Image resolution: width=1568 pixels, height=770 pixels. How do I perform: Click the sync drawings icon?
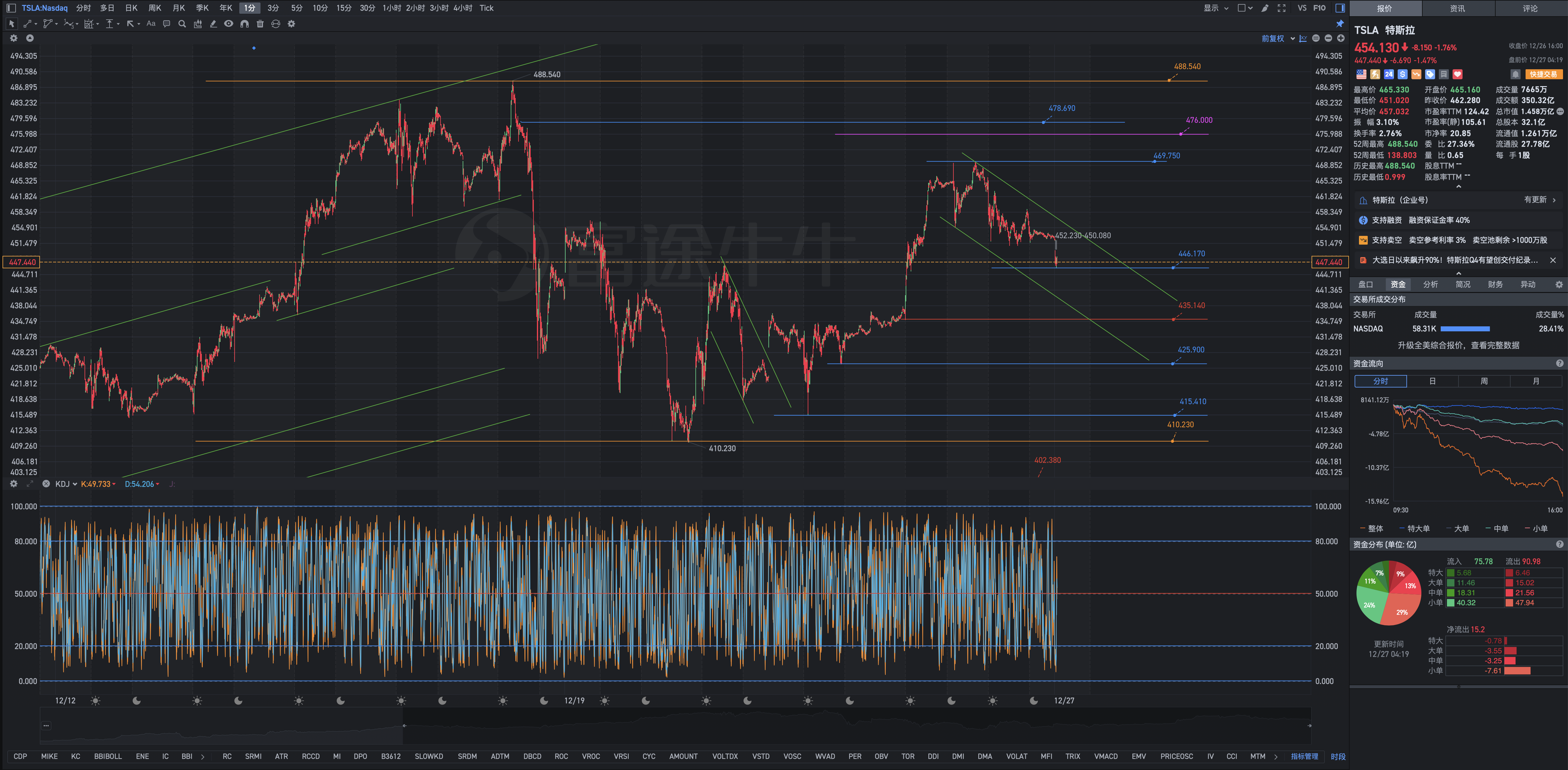tap(276, 24)
